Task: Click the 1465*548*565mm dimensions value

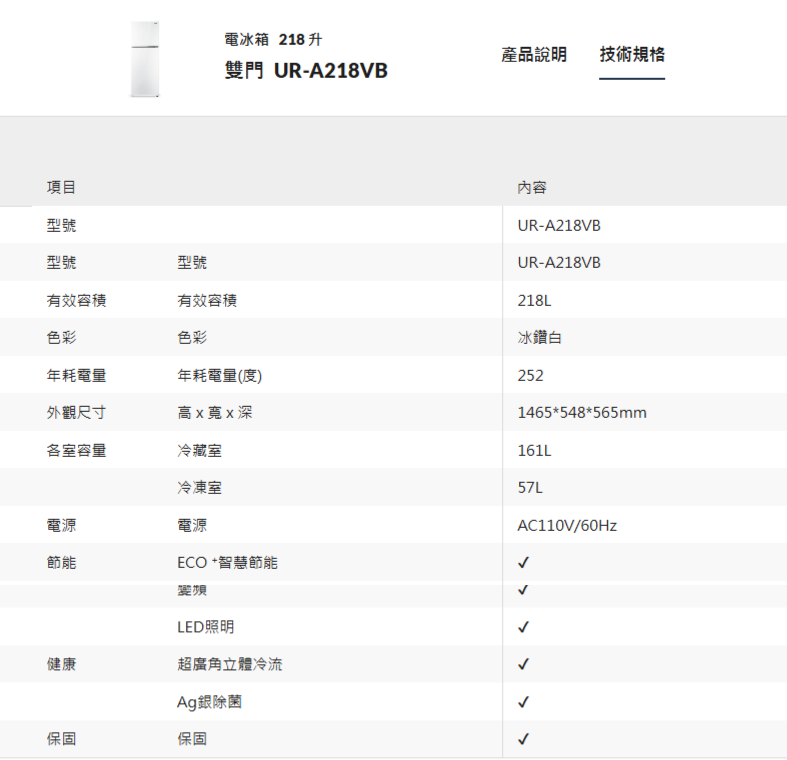Action: coord(582,413)
